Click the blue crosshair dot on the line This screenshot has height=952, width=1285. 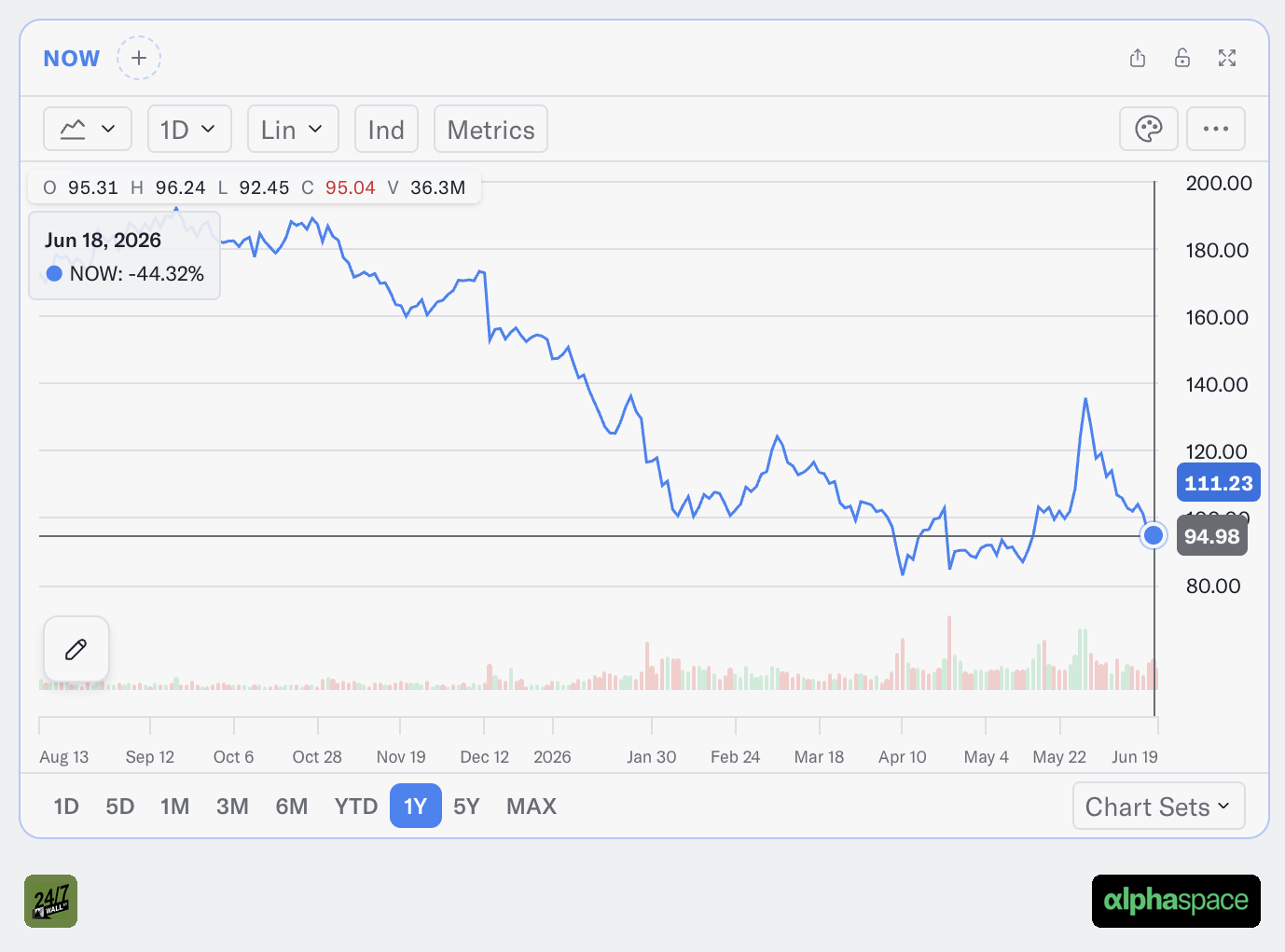1154,535
